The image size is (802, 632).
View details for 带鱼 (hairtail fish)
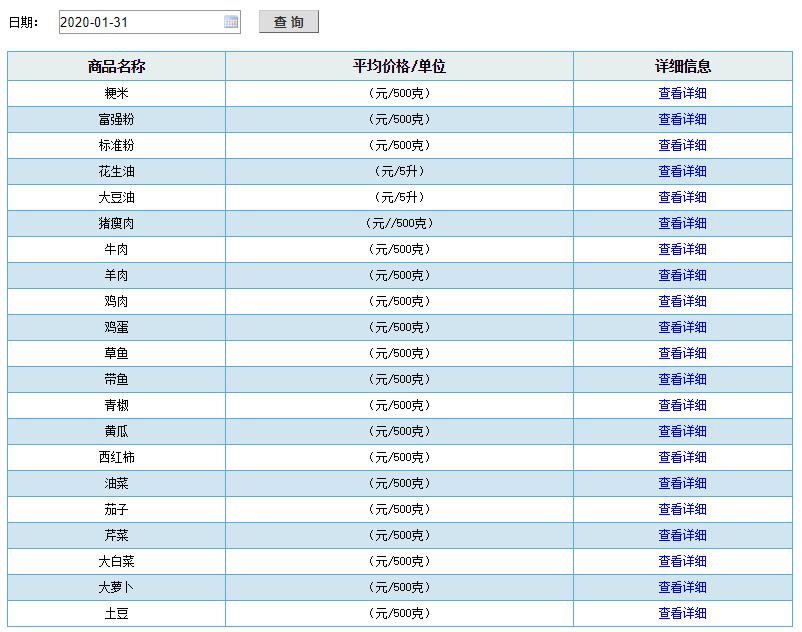pos(683,378)
